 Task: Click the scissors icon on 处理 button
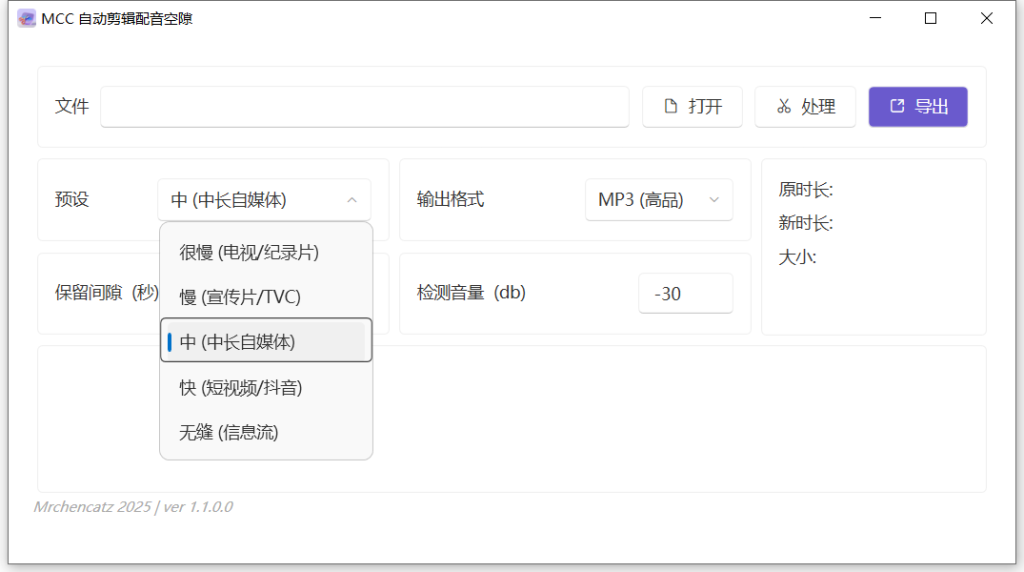click(784, 106)
